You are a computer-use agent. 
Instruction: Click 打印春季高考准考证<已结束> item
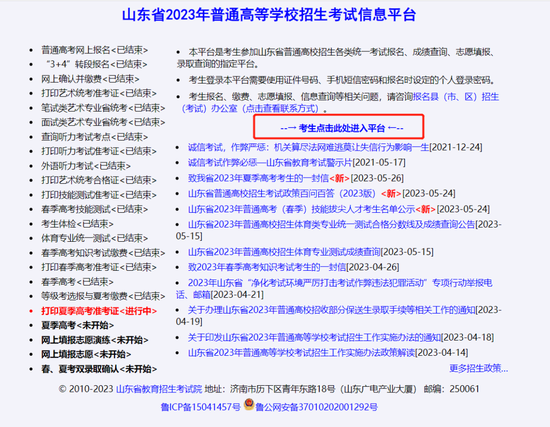click(99, 267)
